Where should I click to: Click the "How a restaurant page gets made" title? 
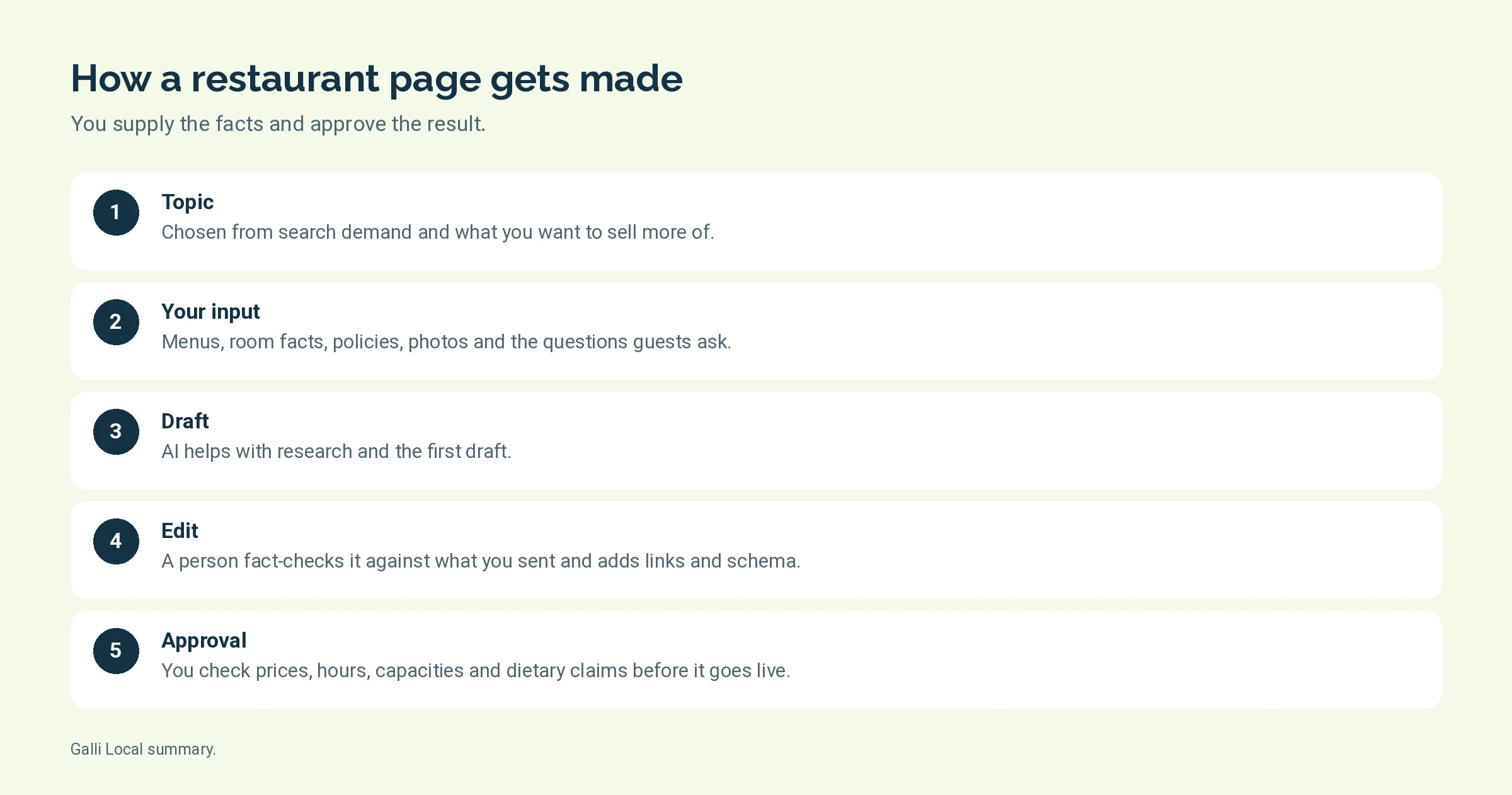coord(376,79)
